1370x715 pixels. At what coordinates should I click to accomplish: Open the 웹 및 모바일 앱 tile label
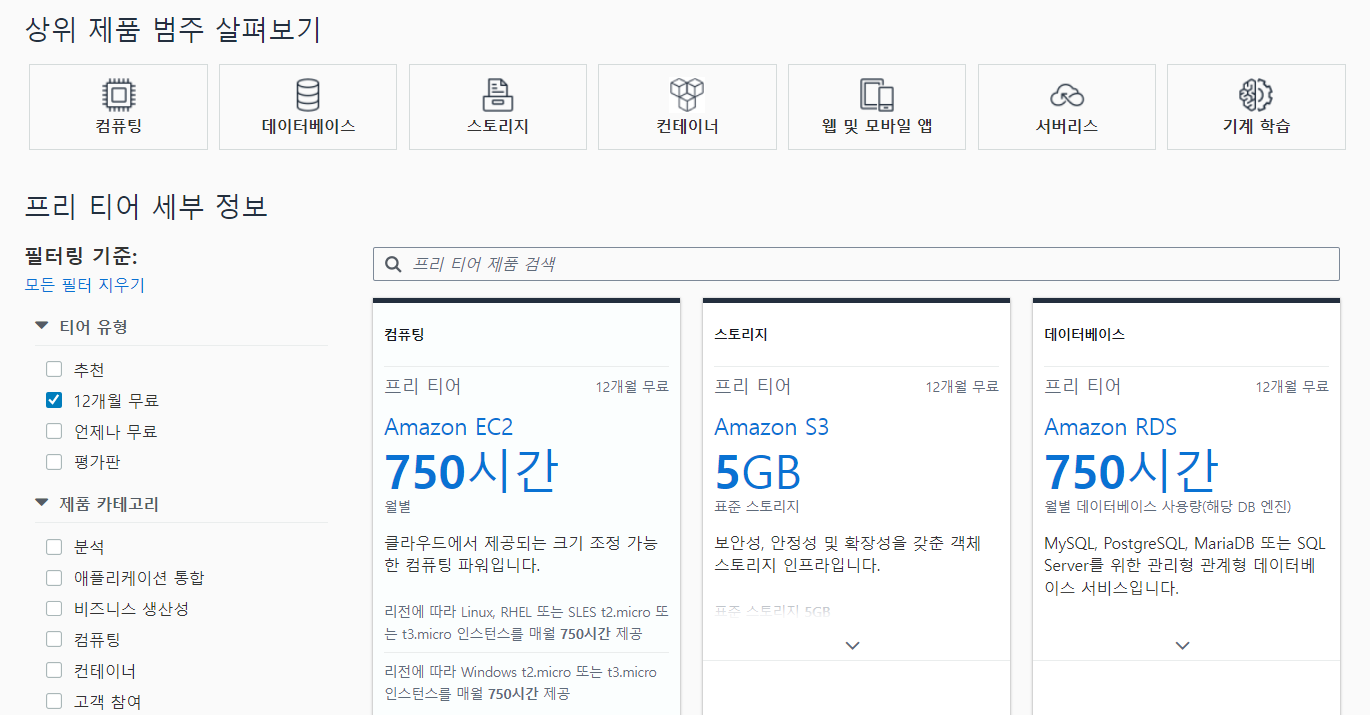pyautogui.click(x=877, y=126)
